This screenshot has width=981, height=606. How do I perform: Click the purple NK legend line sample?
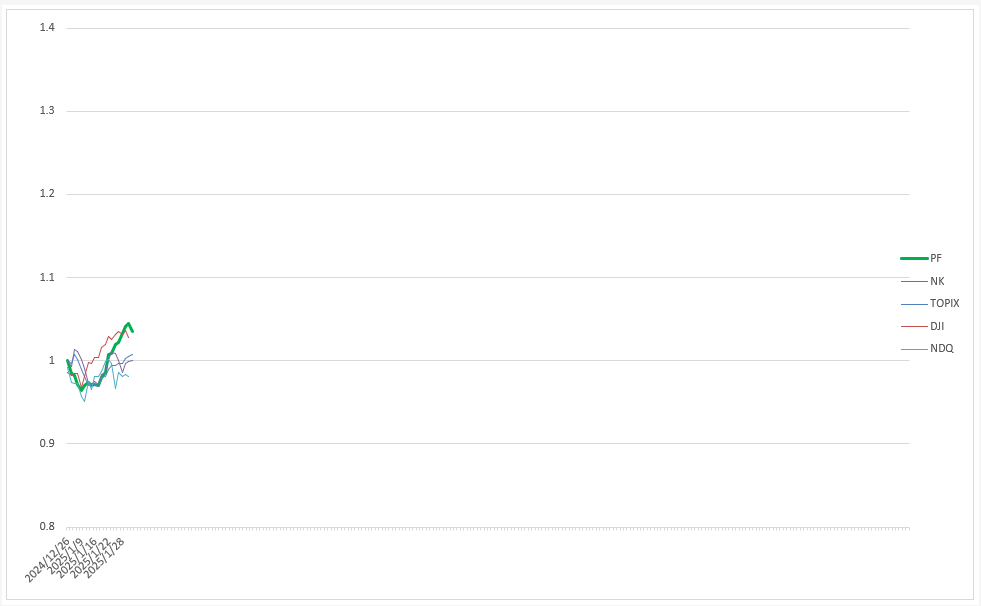click(914, 281)
